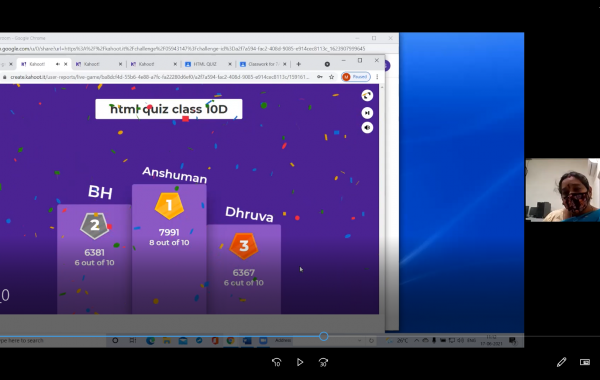
Task: Click the gold number 1 badge
Action: [169, 206]
